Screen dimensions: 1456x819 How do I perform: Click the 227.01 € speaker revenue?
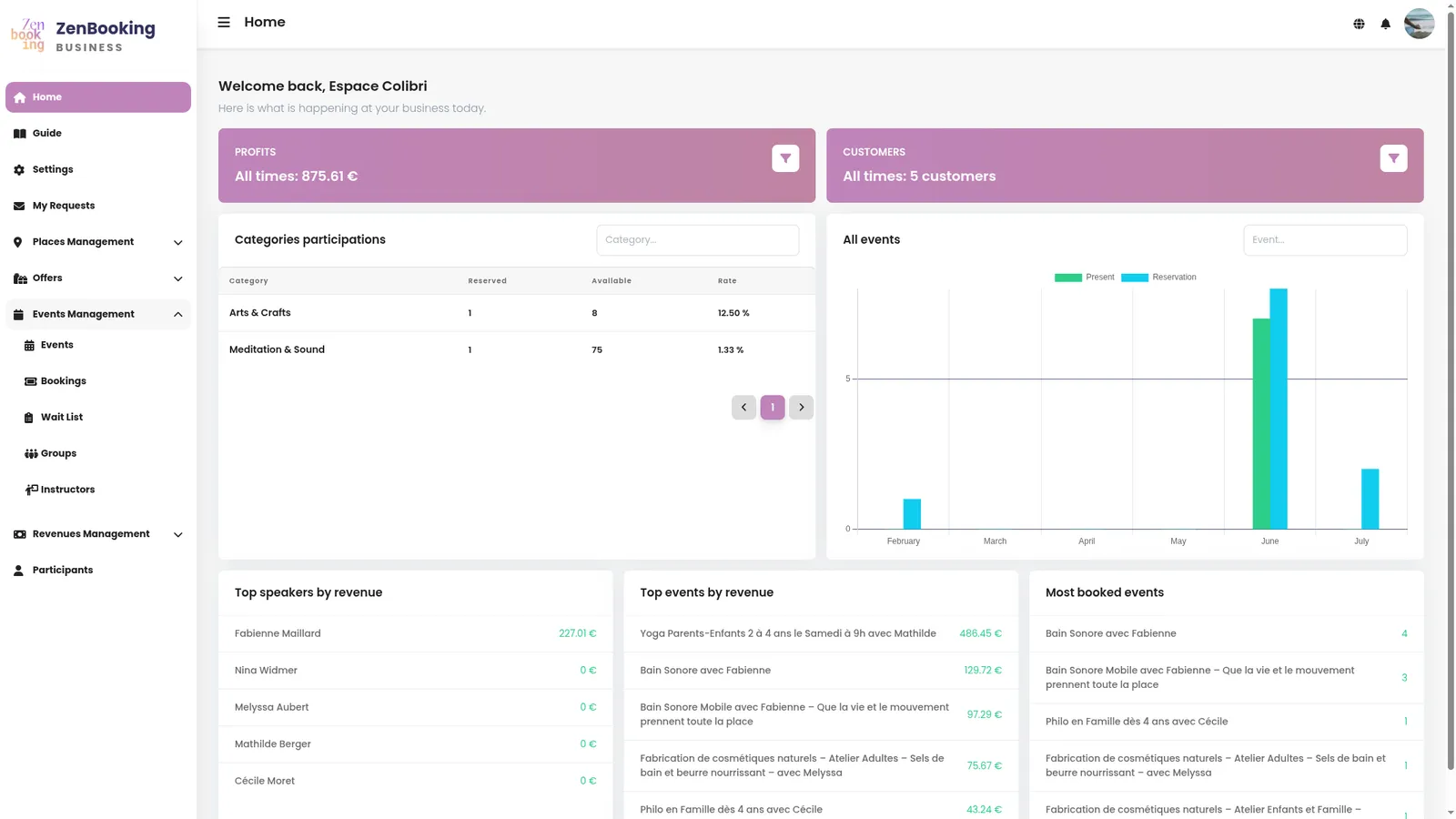[578, 634]
